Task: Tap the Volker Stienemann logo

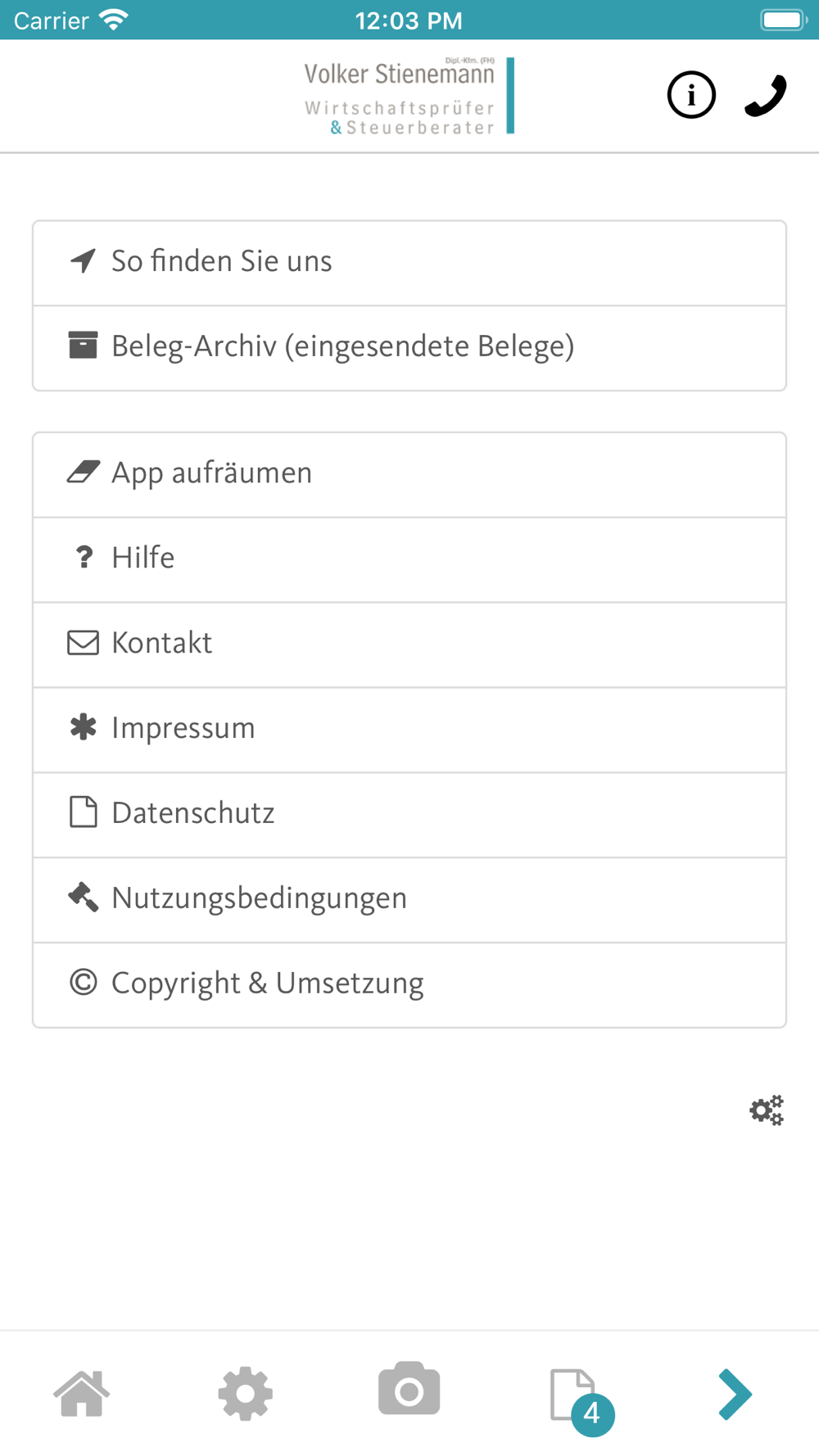Action: click(408, 96)
